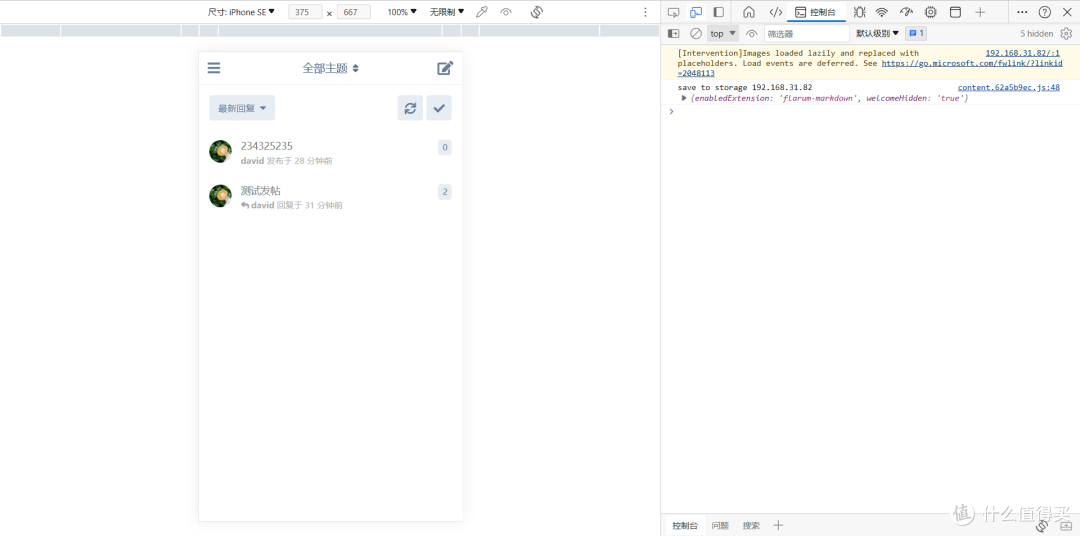1080x536 pixels.
Task: Open the DevTools Welcome home tab
Action: coord(749,12)
